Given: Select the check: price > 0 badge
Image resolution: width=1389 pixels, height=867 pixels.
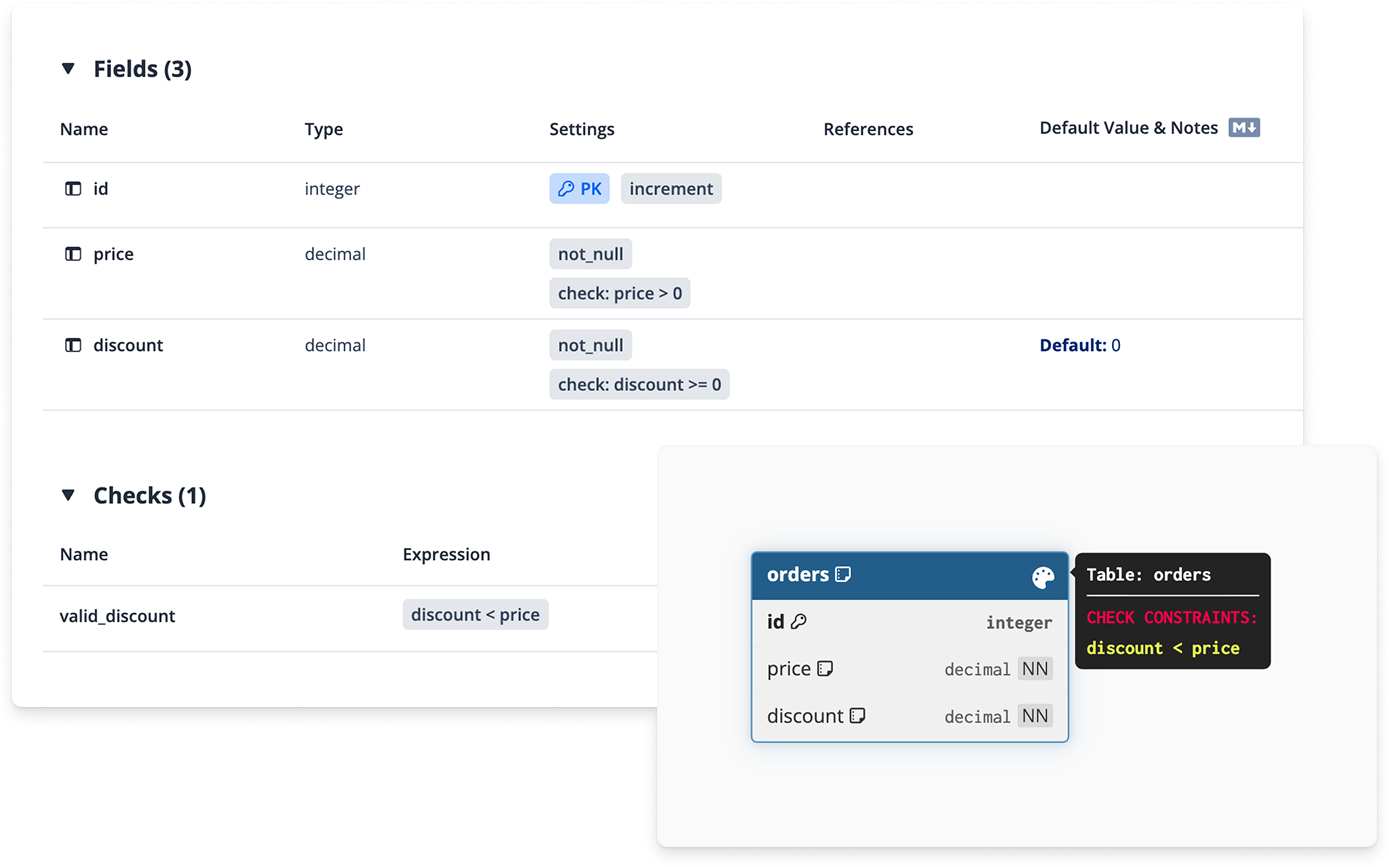Looking at the screenshot, I should pyautogui.click(x=620, y=292).
